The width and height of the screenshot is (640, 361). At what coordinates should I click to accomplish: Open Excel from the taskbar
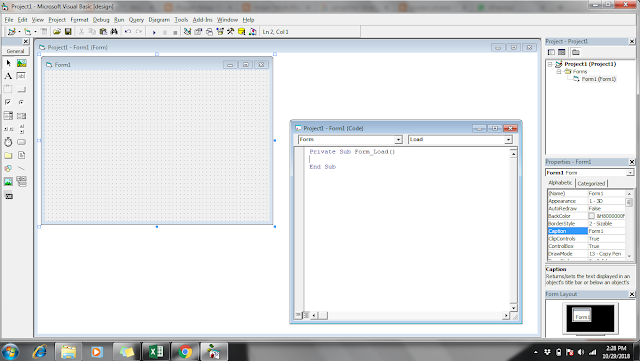[156, 351]
